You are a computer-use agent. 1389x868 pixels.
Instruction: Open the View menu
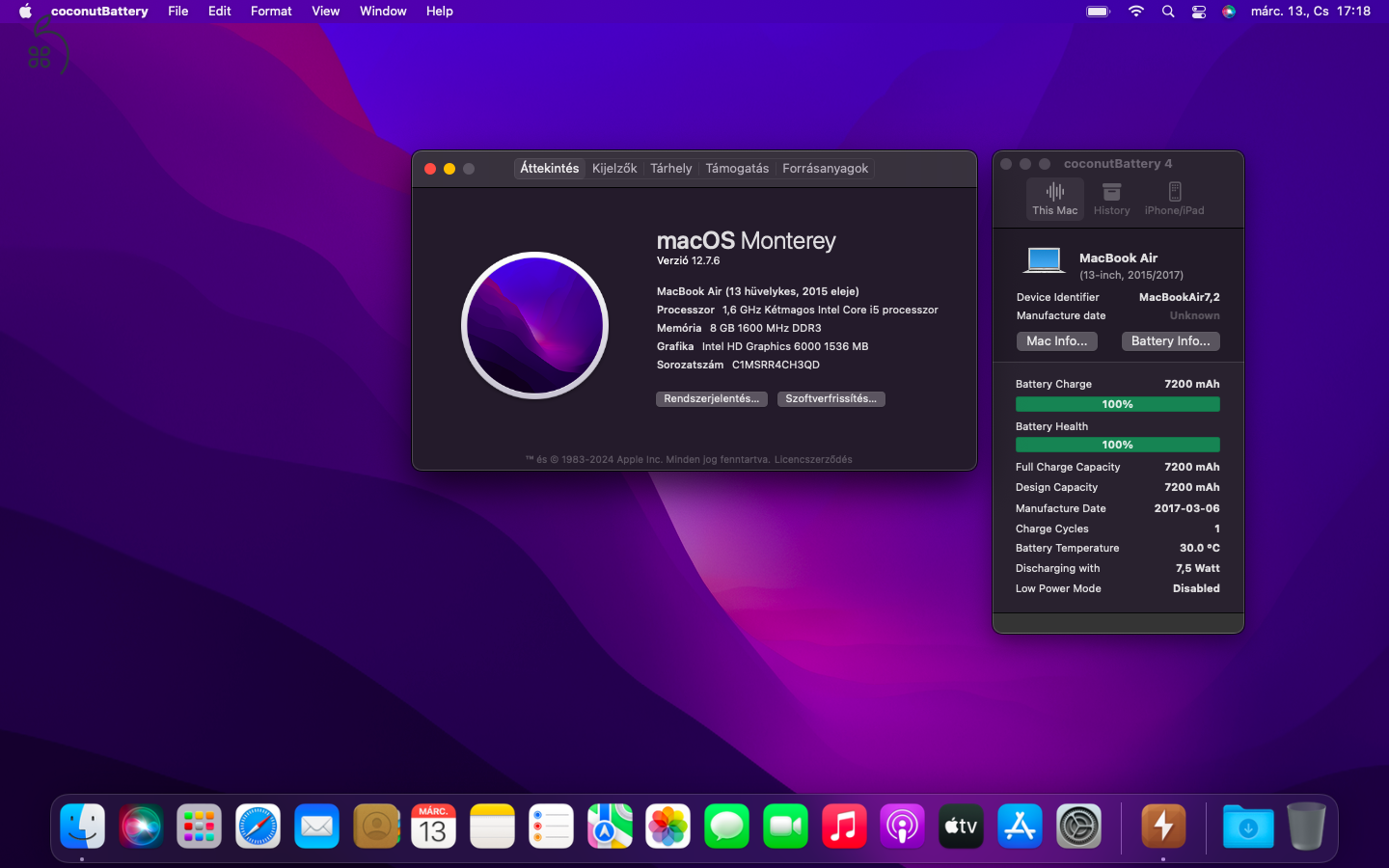click(326, 12)
